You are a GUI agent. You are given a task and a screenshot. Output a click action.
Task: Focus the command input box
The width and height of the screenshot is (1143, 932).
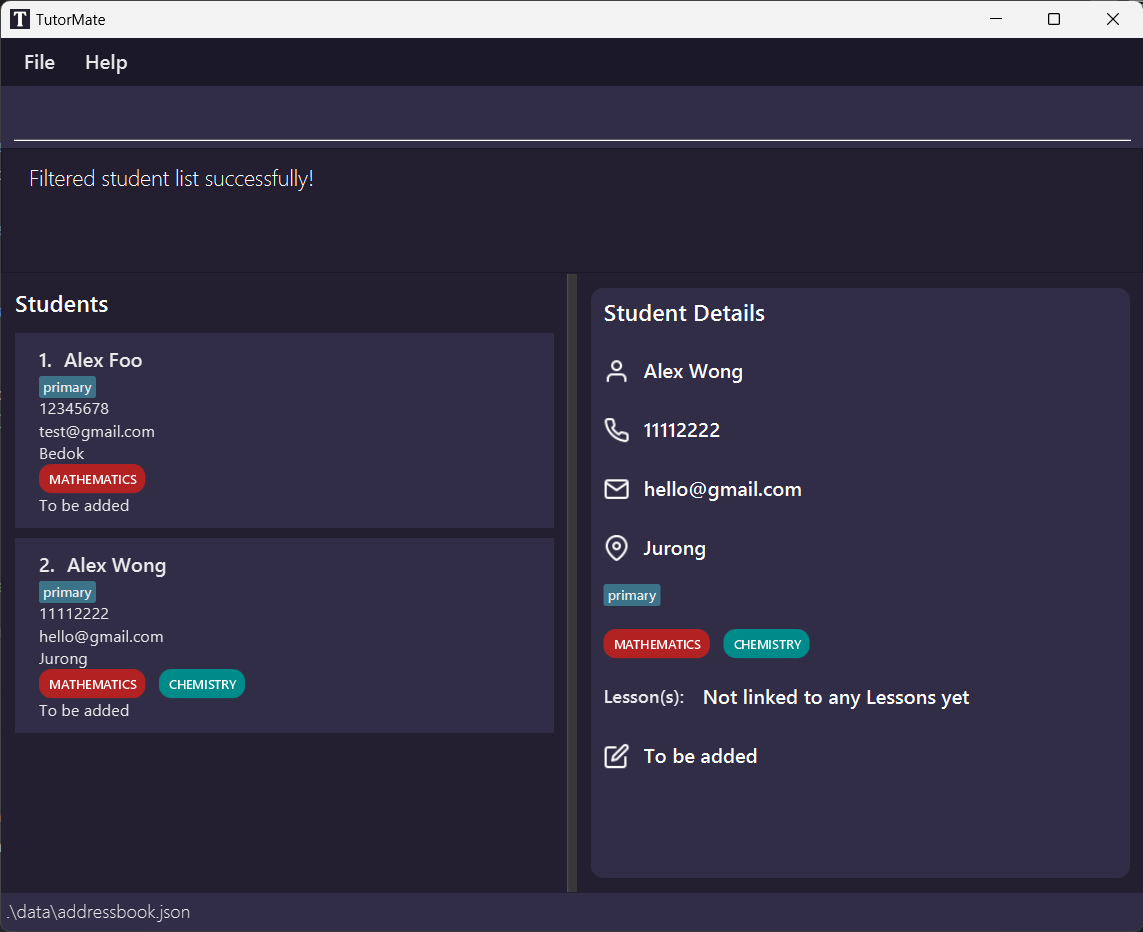(572, 118)
